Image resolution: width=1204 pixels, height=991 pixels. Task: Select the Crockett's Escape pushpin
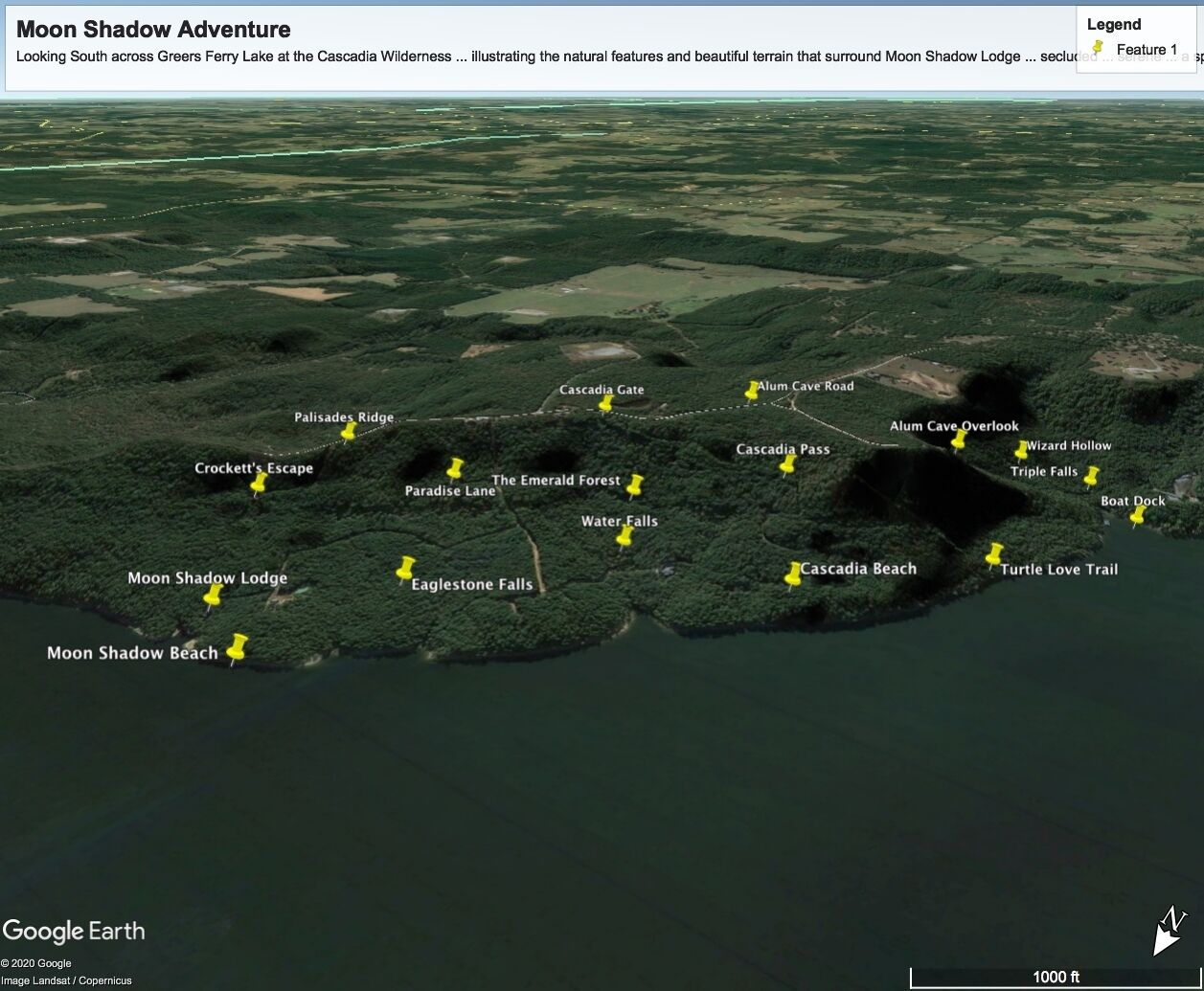(259, 484)
